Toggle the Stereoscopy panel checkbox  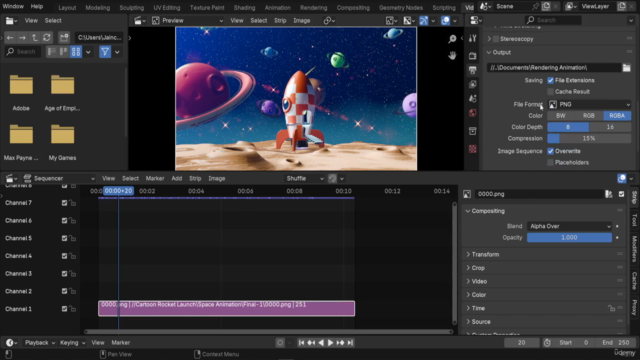(496, 39)
